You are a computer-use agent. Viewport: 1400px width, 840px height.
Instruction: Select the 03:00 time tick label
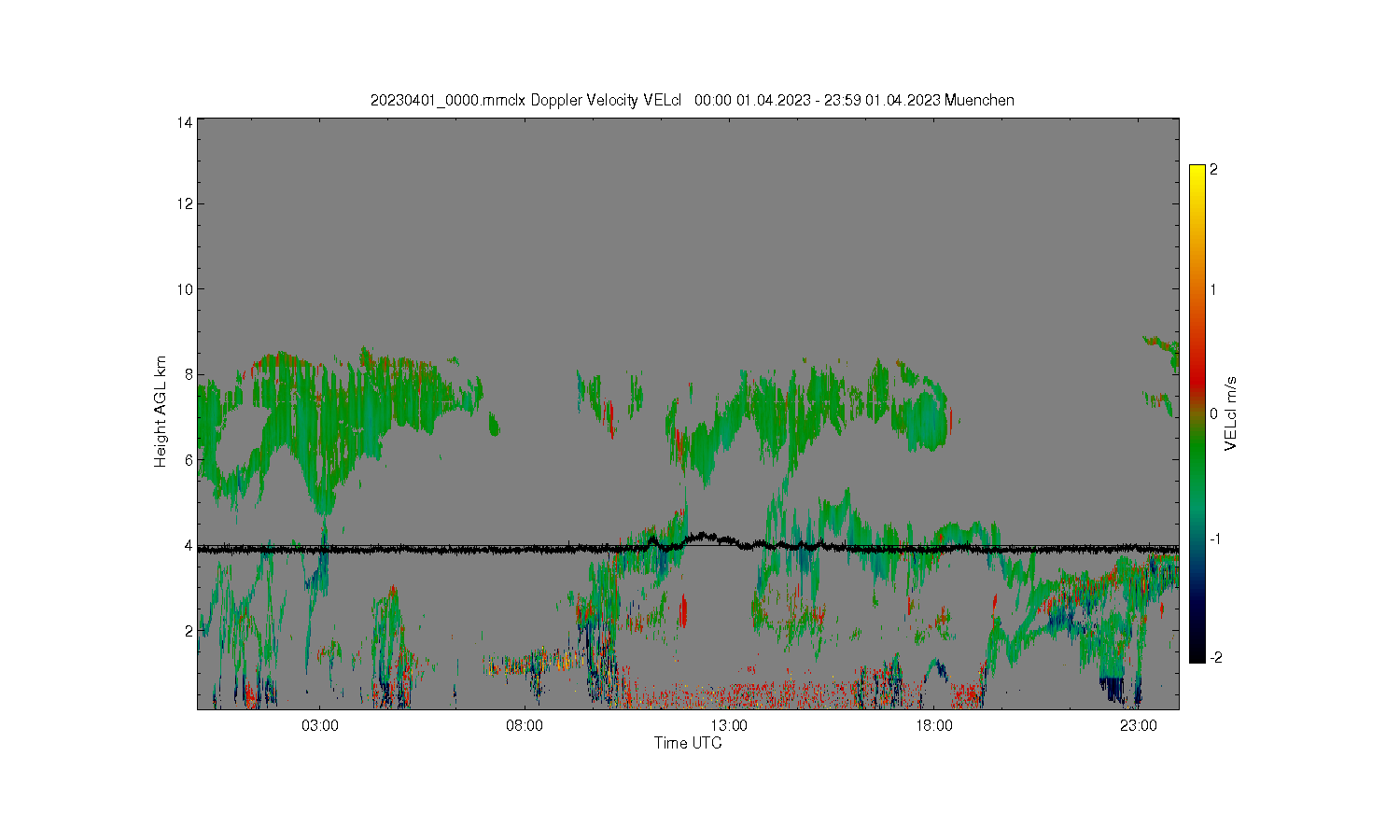pos(320,726)
